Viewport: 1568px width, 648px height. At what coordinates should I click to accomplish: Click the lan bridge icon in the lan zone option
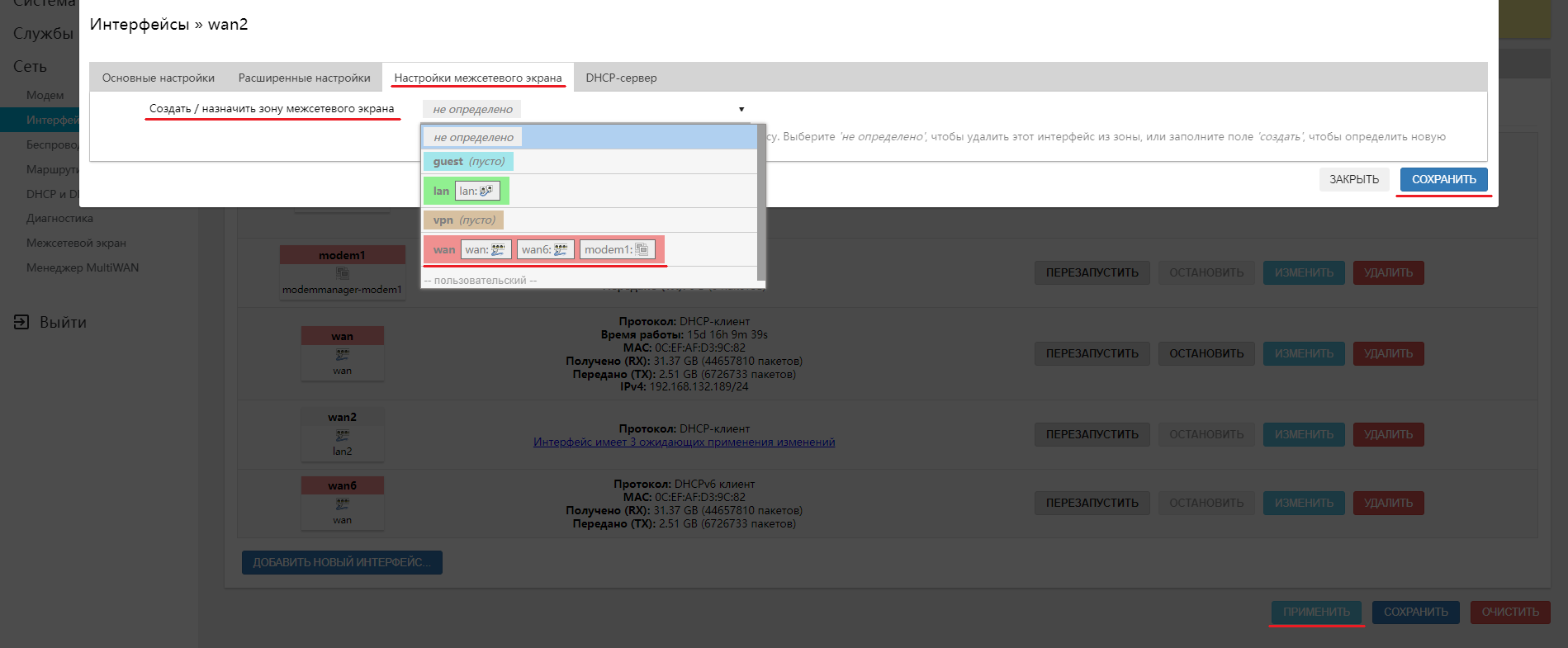point(486,191)
